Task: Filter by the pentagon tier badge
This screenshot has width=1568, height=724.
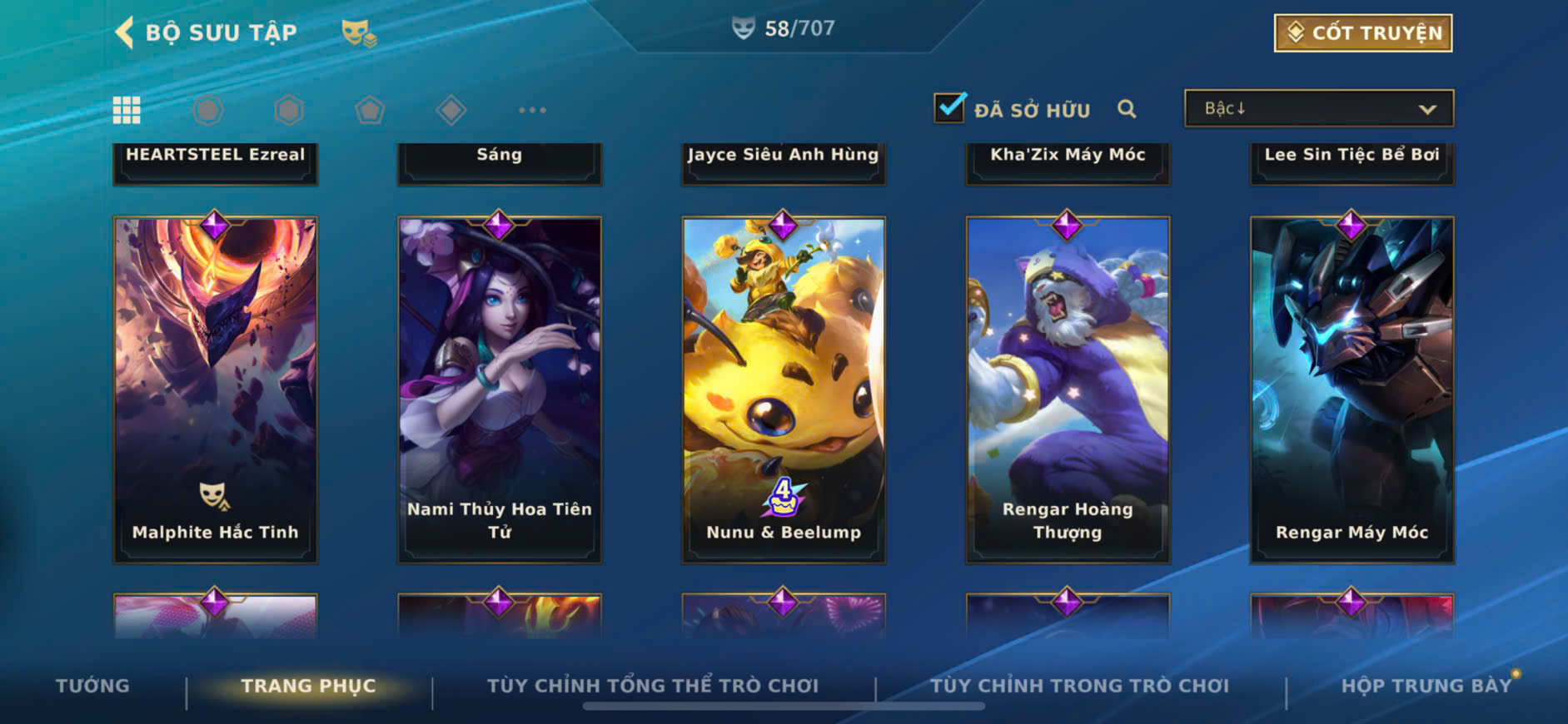Action: coord(370,110)
